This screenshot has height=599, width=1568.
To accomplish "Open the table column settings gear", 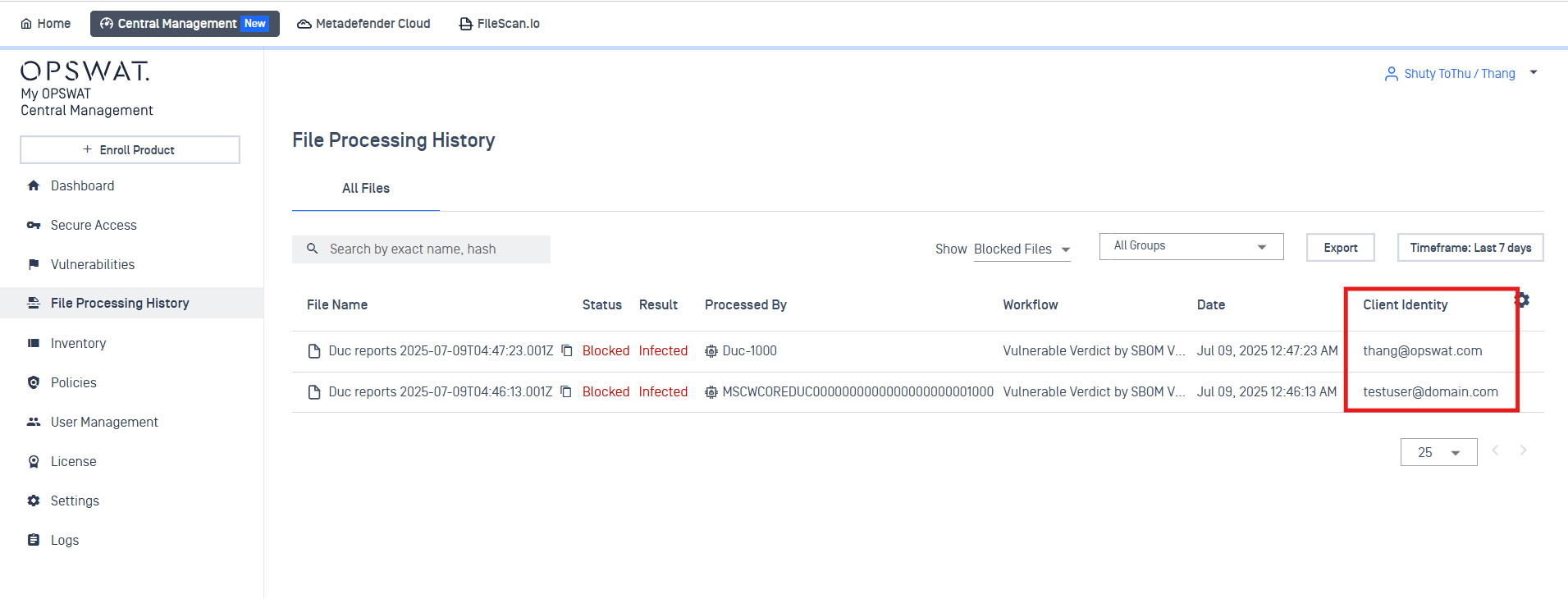I will tap(1522, 300).
